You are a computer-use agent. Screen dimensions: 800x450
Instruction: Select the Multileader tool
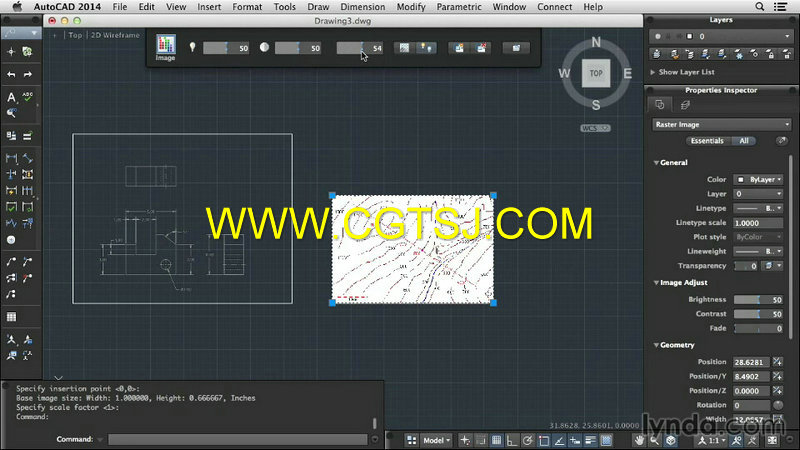click(11, 262)
